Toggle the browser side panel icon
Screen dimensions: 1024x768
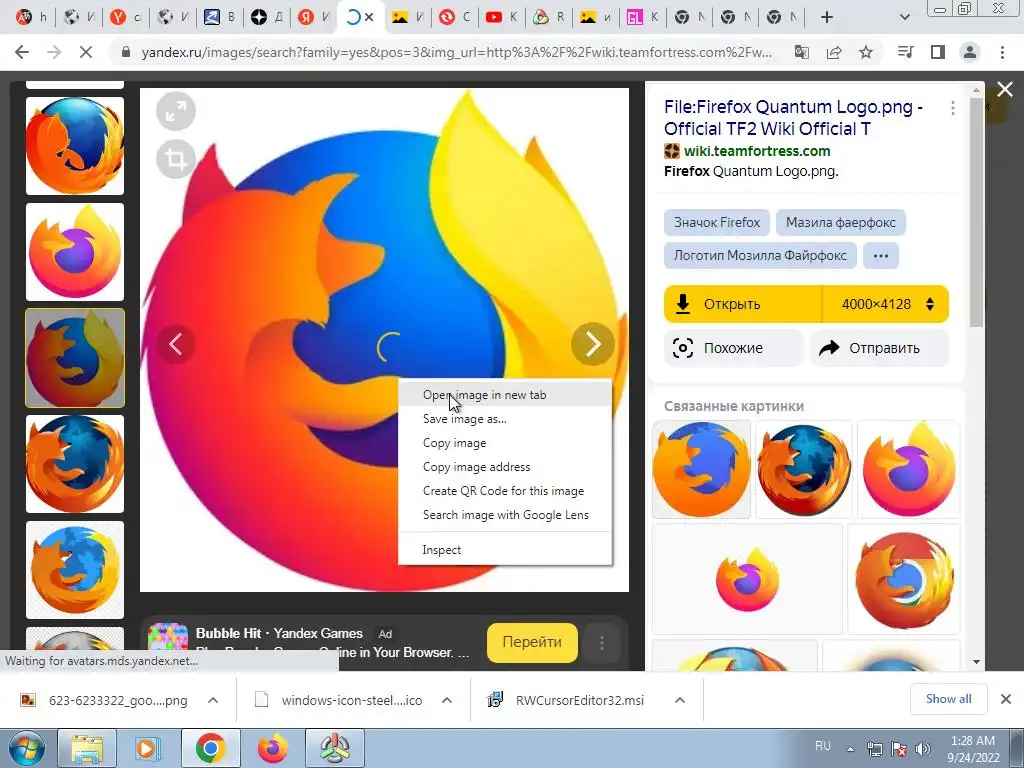(938, 53)
